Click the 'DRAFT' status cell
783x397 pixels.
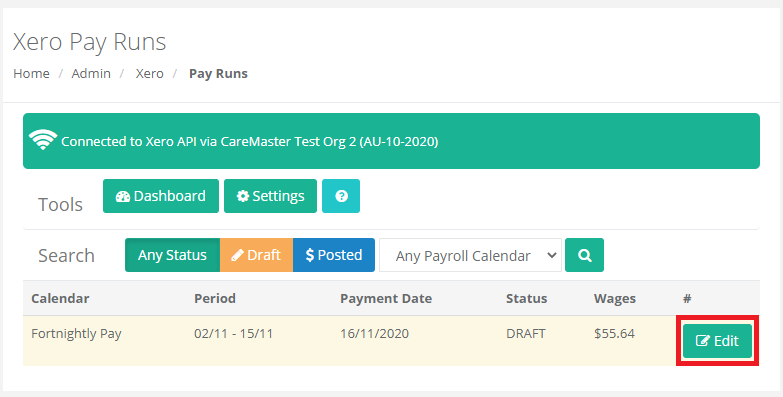coord(526,334)
